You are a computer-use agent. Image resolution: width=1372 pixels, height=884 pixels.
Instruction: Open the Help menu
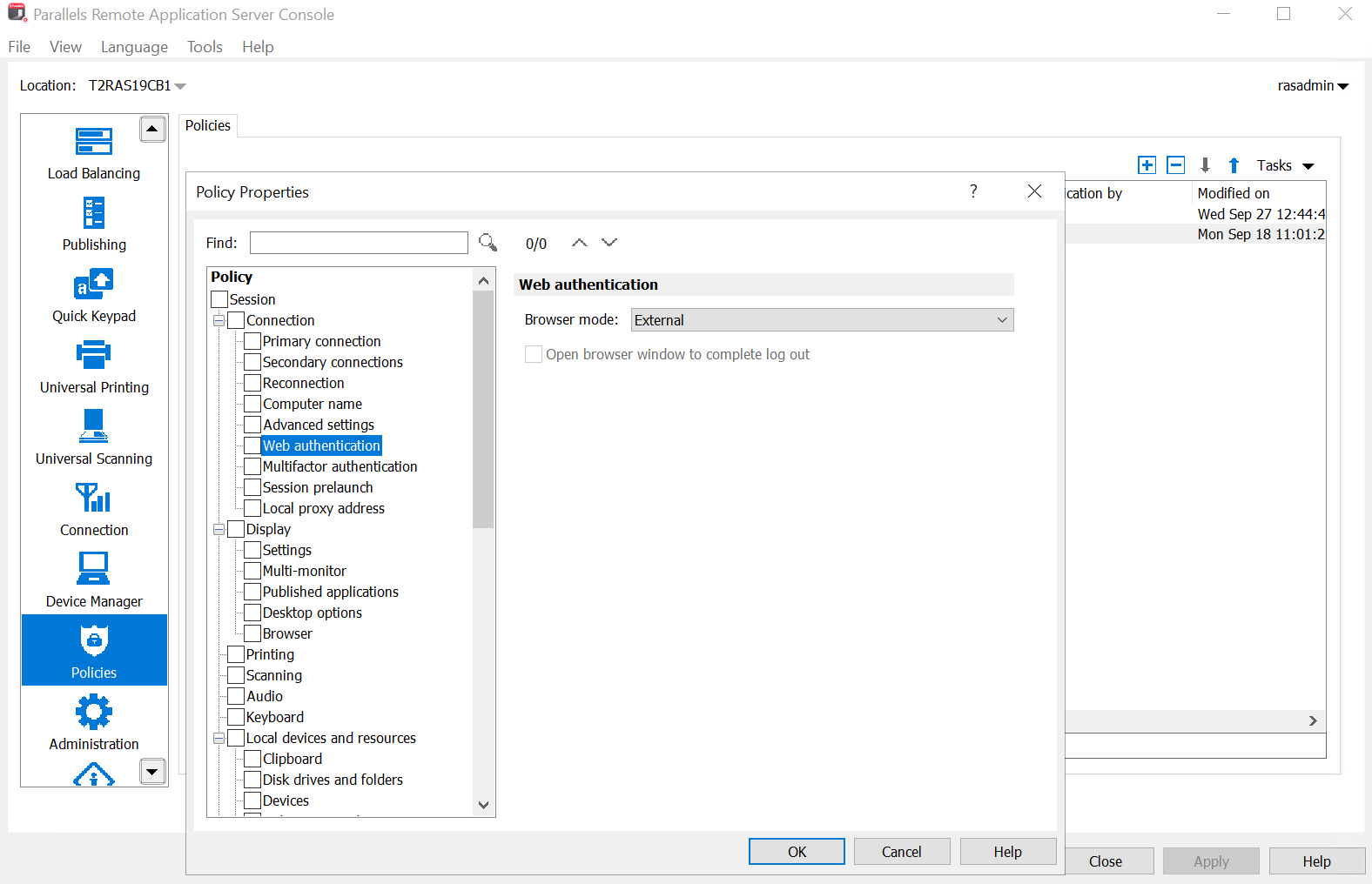258,47
